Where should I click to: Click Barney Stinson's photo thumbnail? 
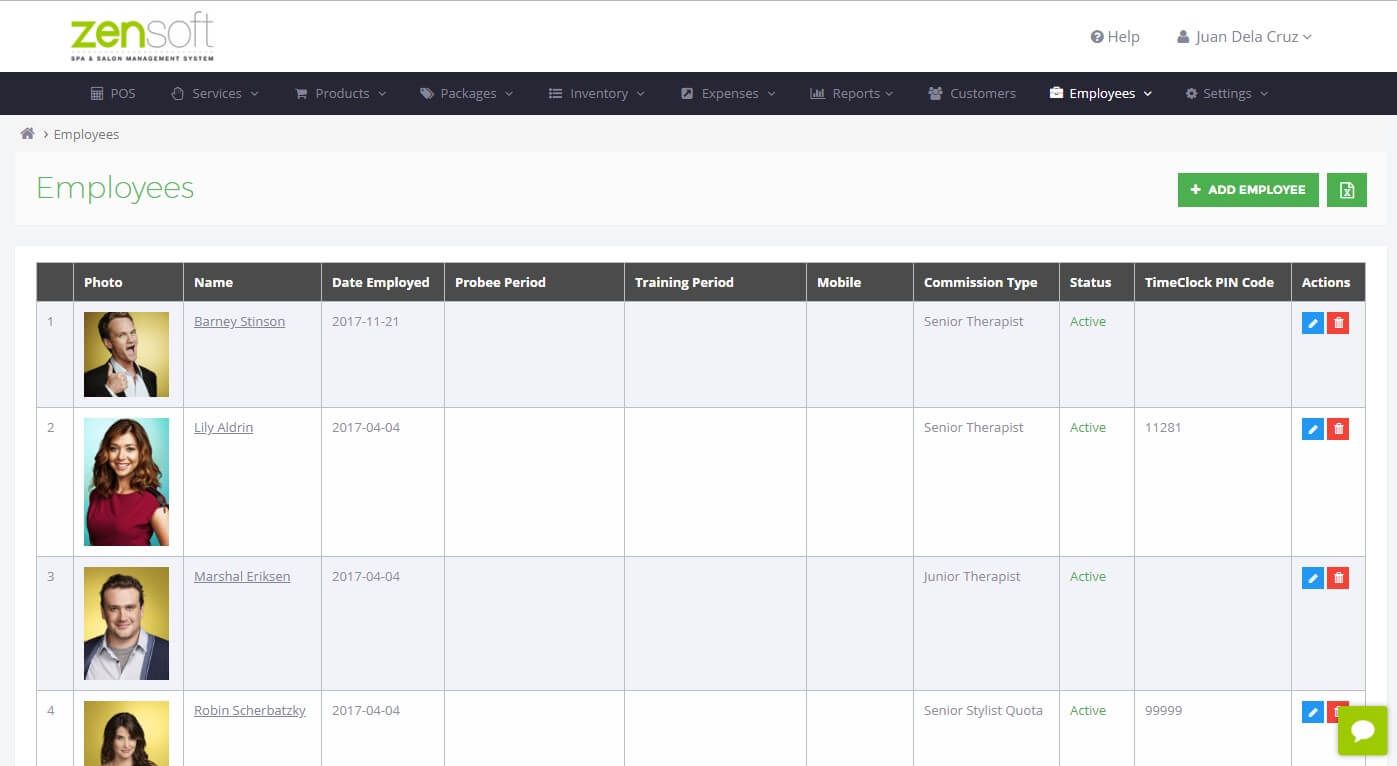coord(126,354)
